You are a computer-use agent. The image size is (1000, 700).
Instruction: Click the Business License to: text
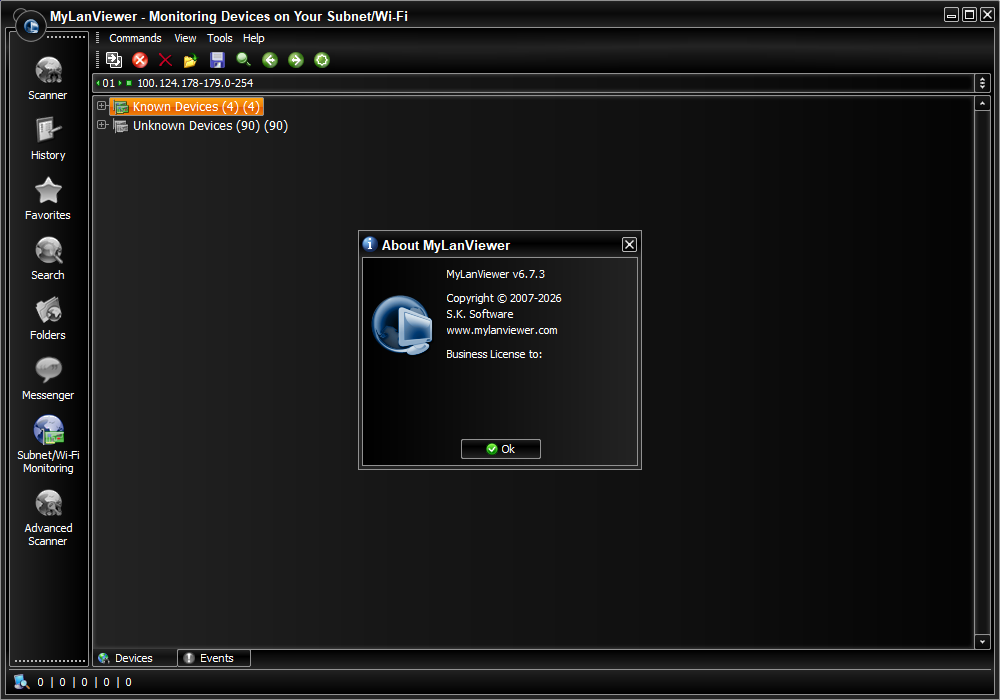click(x=494, y=354)
